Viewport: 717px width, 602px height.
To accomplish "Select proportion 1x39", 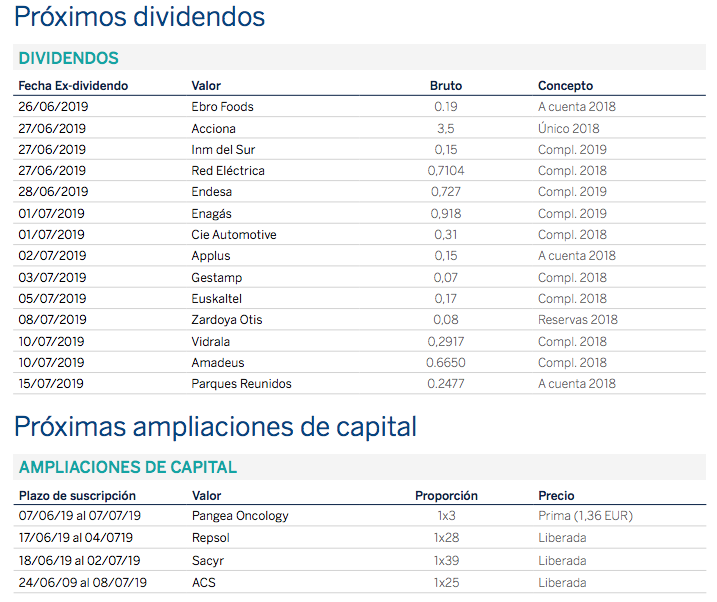I will [446, 560].
